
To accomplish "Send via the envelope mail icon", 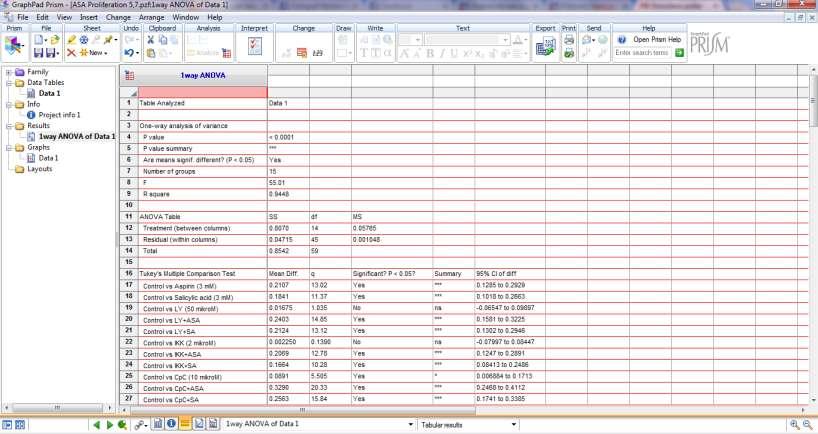I will [588, 40].
